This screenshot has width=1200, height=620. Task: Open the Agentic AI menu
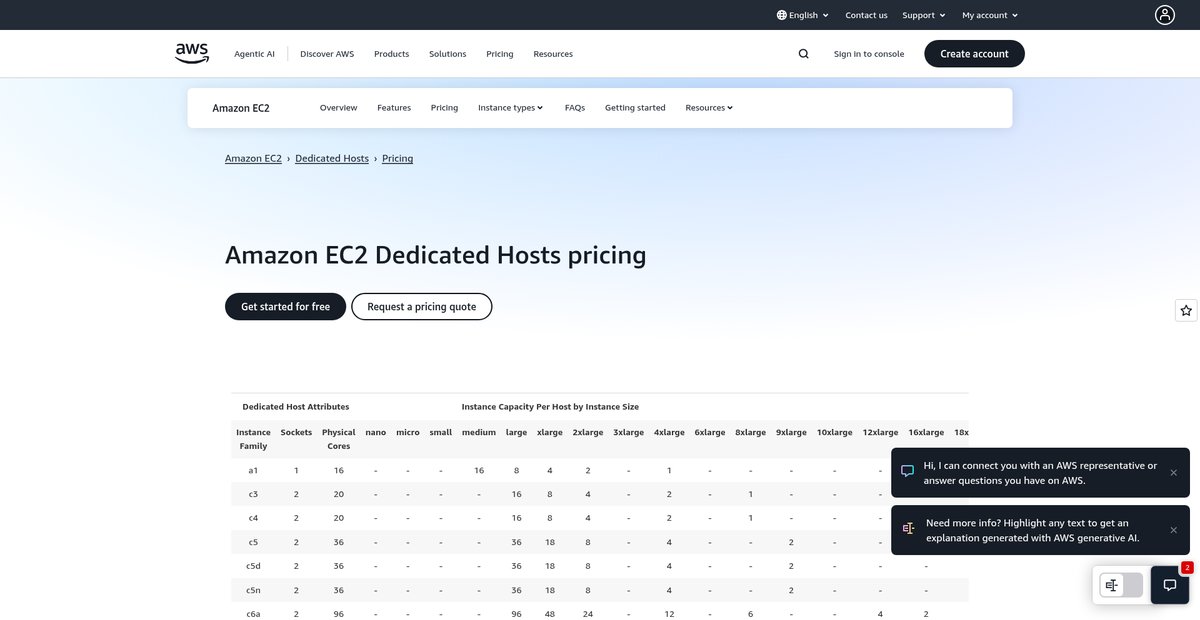pos(254,54)
